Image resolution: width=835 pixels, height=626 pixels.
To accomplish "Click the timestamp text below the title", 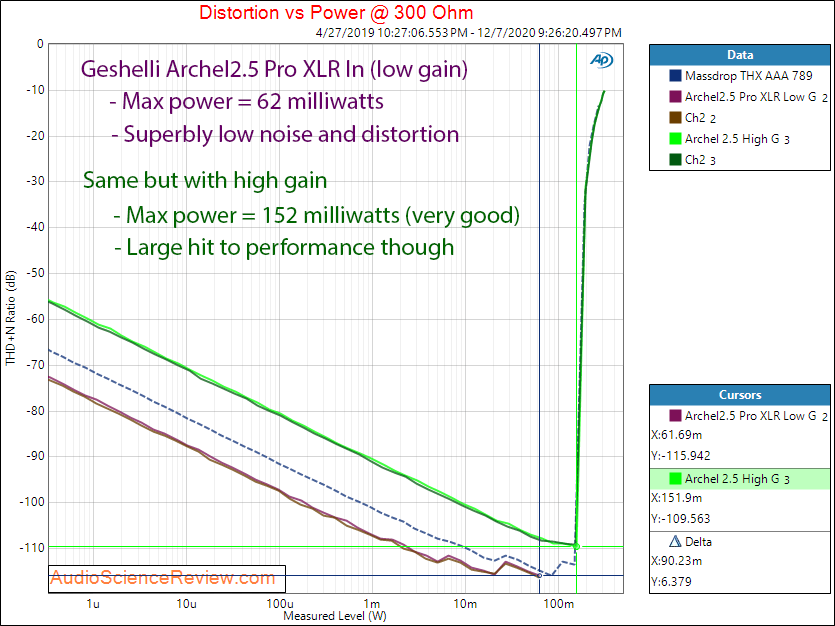I will [469, 32].
